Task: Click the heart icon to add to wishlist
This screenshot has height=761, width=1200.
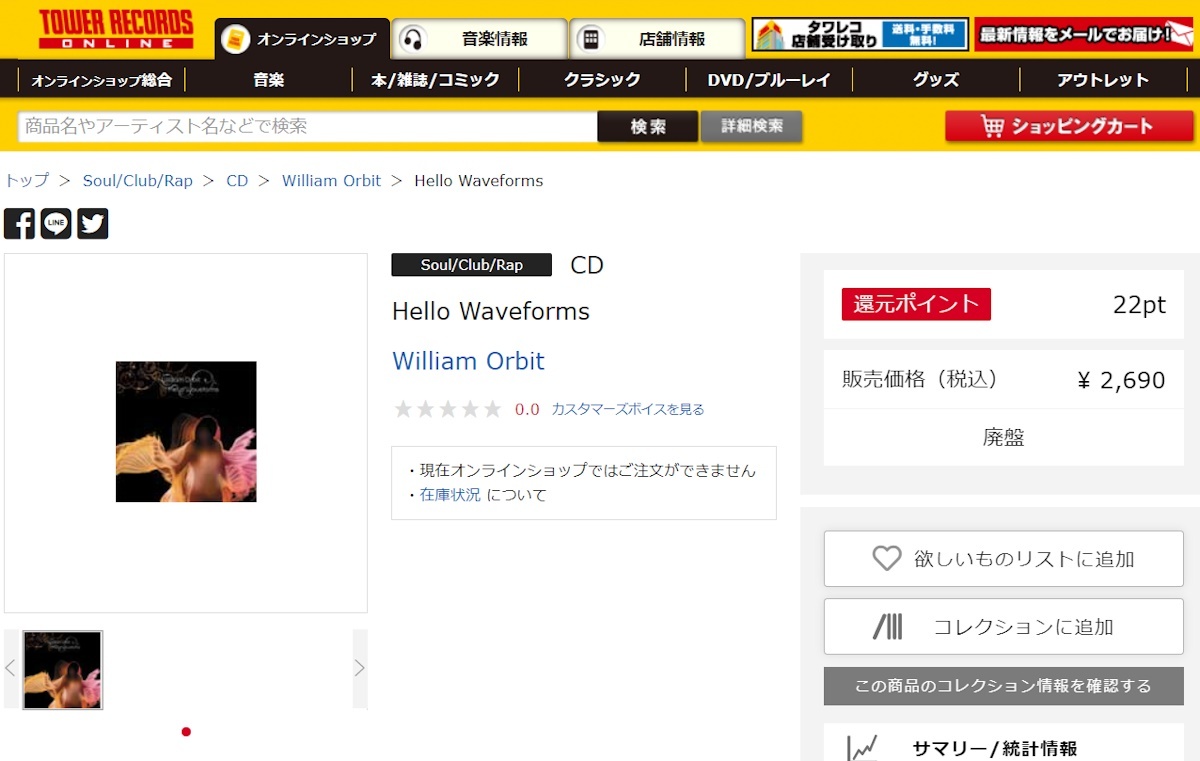Action: point(887,558)
